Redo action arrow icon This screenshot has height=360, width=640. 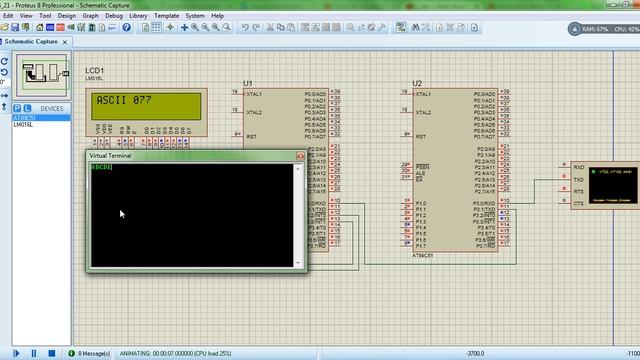point(256,27)
